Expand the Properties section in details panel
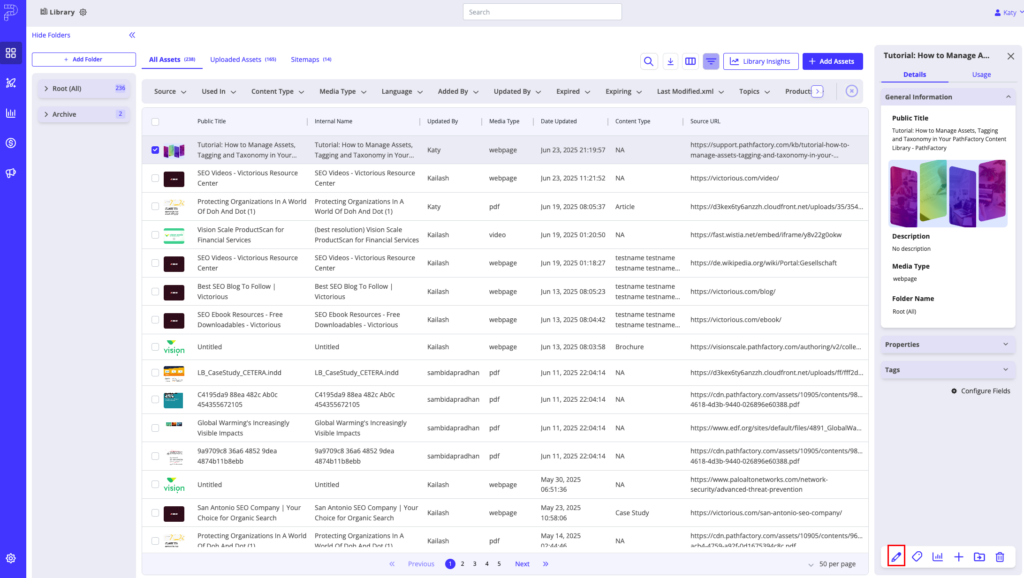This screenshot has height=578, width=1024. (948, 344)
